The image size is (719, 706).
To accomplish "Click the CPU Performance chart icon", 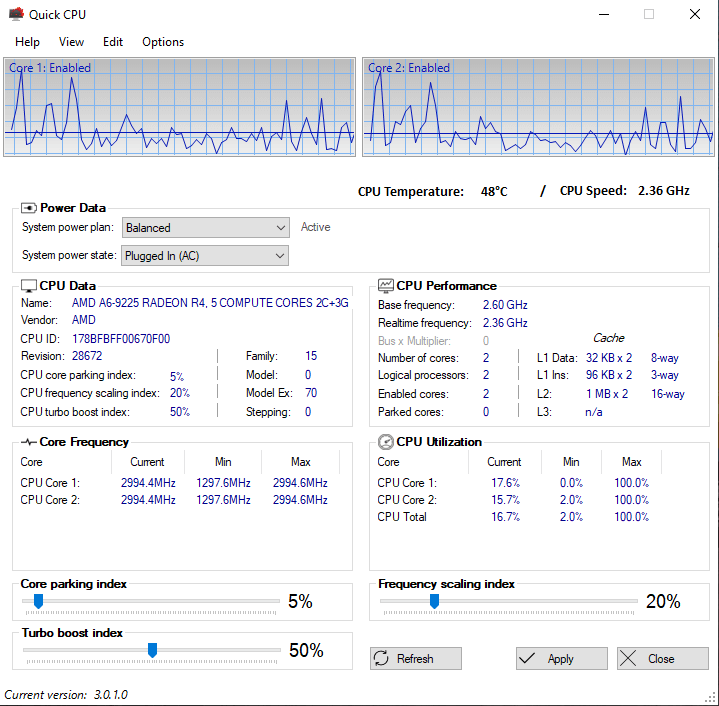I will 386,286.
